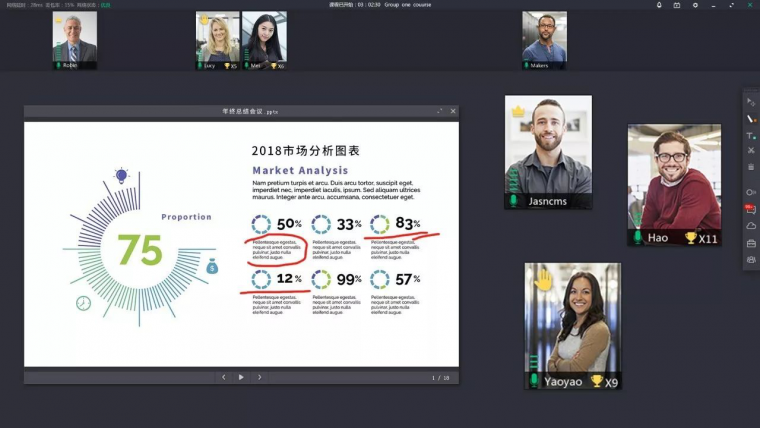The image size is (760, 428).
Task: Open the cloud drive icon
Action: tap(751, 226)
